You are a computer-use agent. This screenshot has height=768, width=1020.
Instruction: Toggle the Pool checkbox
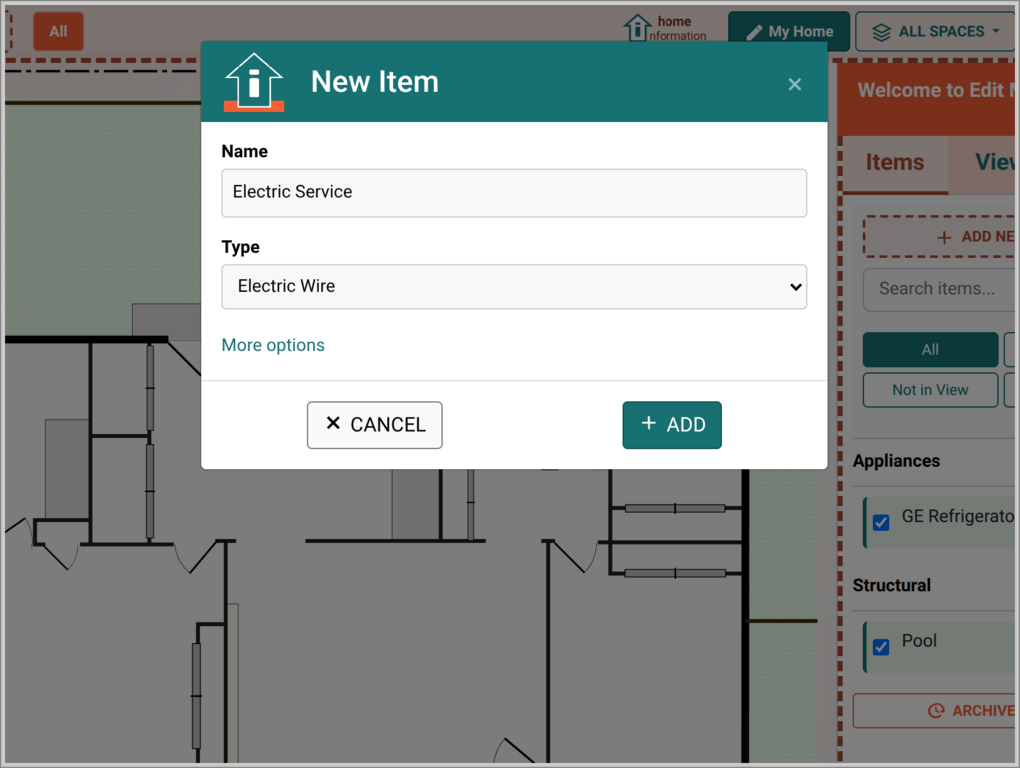point(881,647)
